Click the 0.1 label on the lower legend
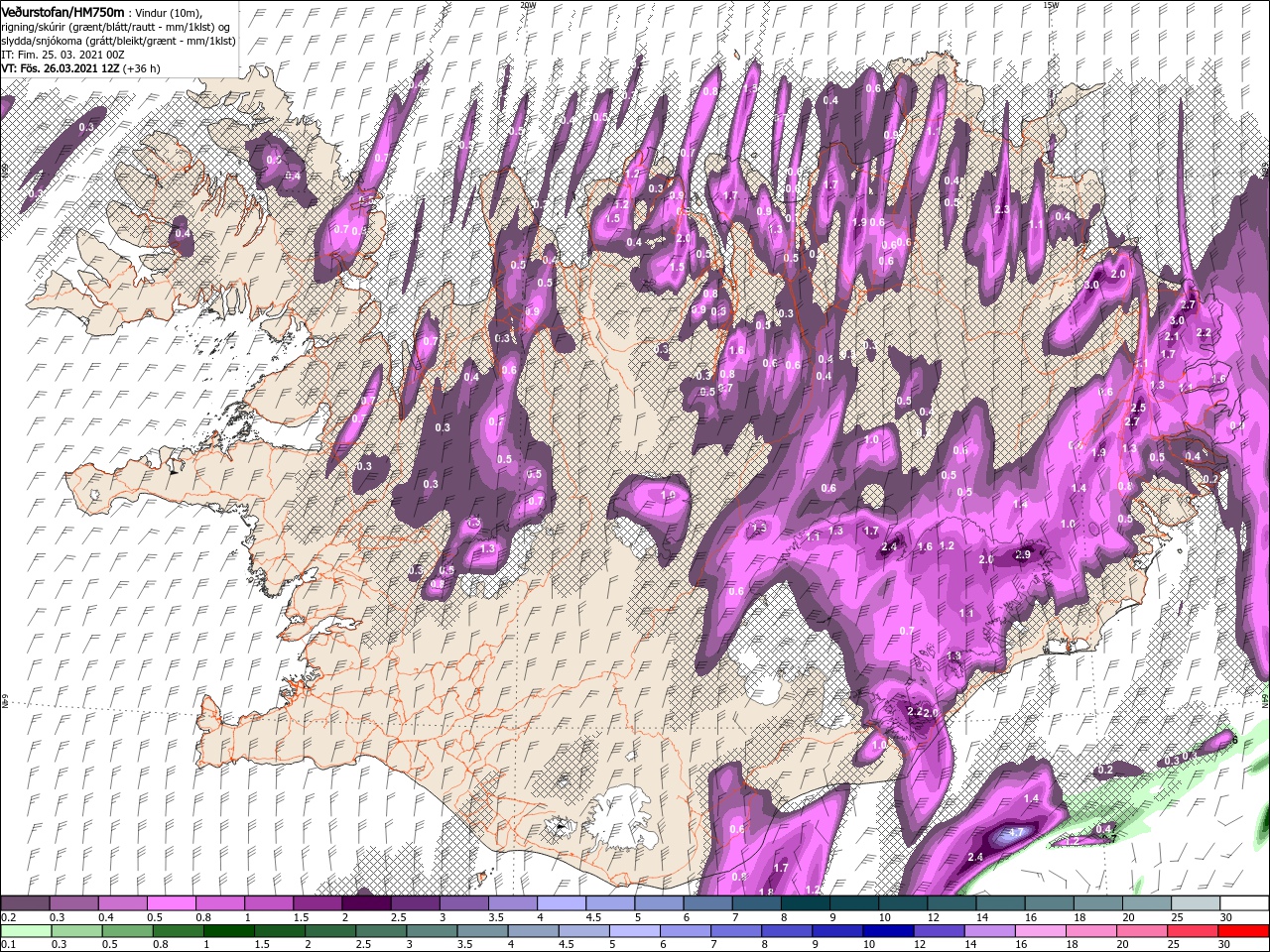 coord(9,945)
